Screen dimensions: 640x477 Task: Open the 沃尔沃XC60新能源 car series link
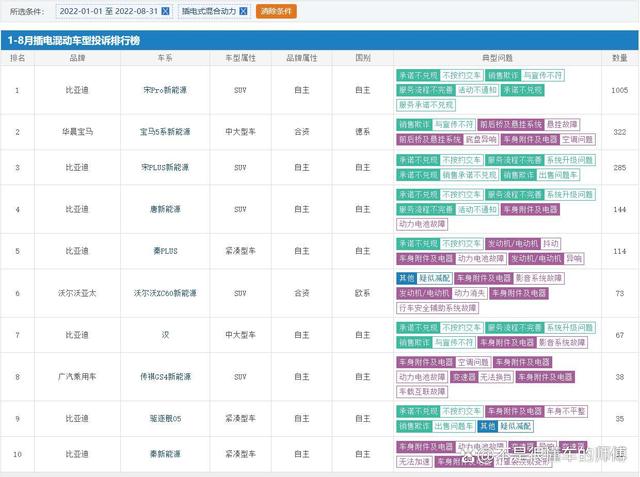click(165, 293)
